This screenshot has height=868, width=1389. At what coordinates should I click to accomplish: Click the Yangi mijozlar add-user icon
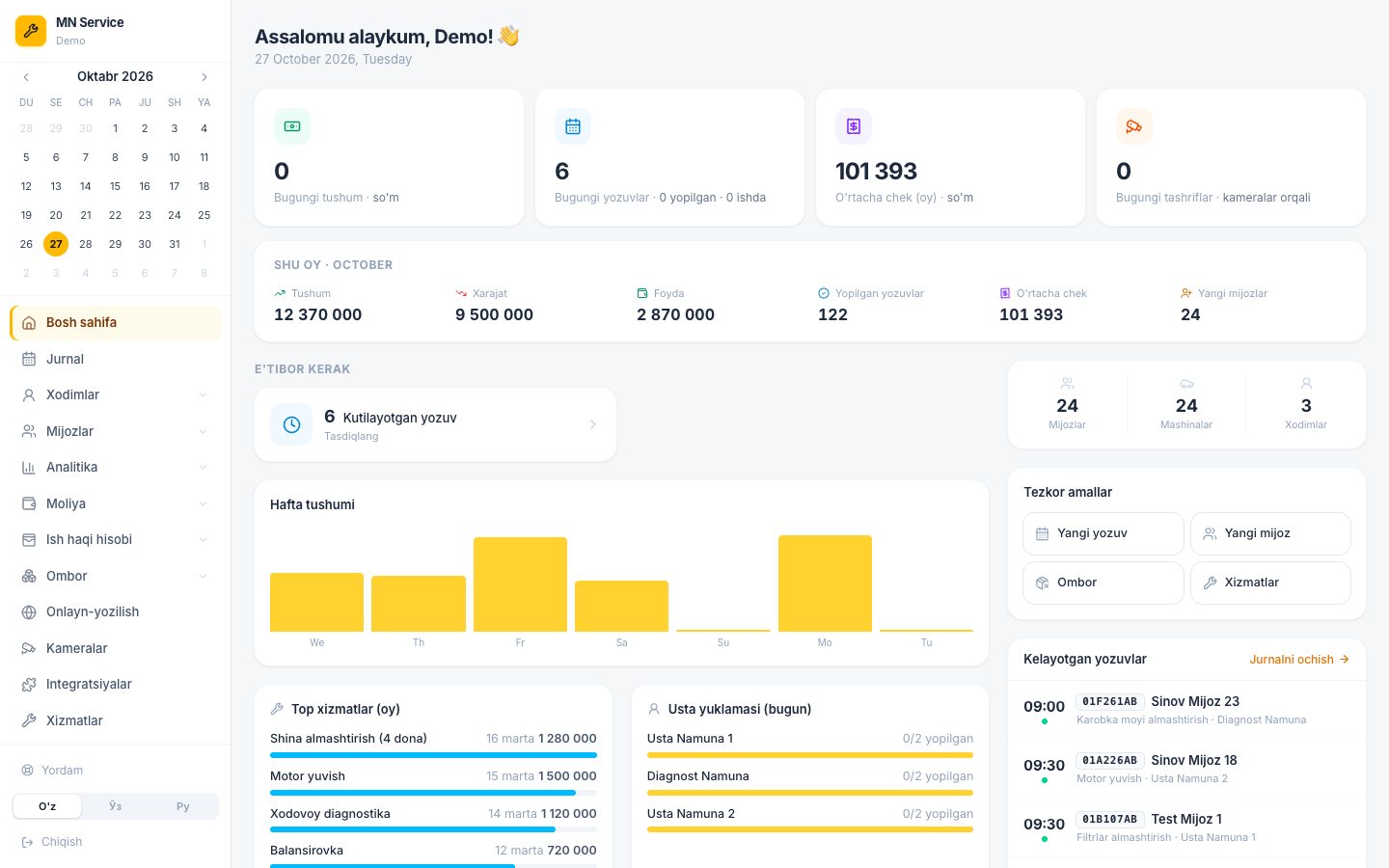(1186, 293)
